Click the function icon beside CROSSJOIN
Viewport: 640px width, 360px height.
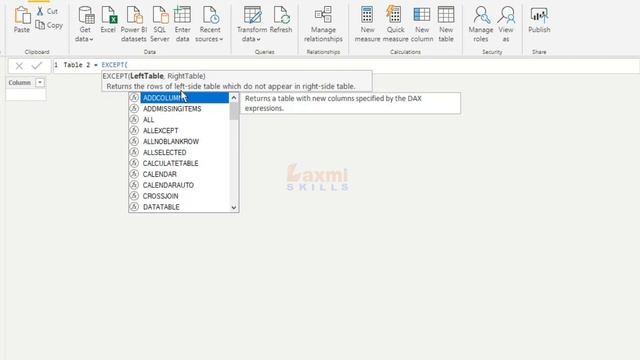[134, 196]
